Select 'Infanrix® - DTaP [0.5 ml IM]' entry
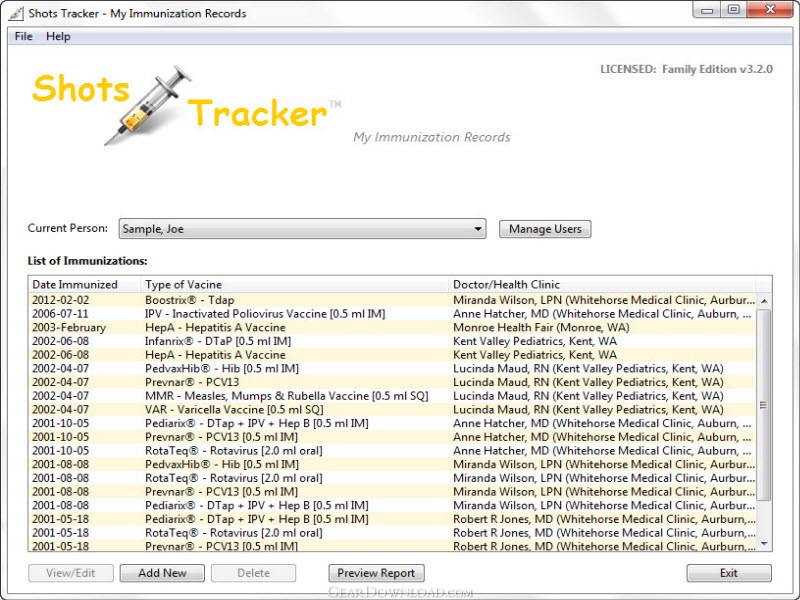800x600 pixels. coord(218,341)
